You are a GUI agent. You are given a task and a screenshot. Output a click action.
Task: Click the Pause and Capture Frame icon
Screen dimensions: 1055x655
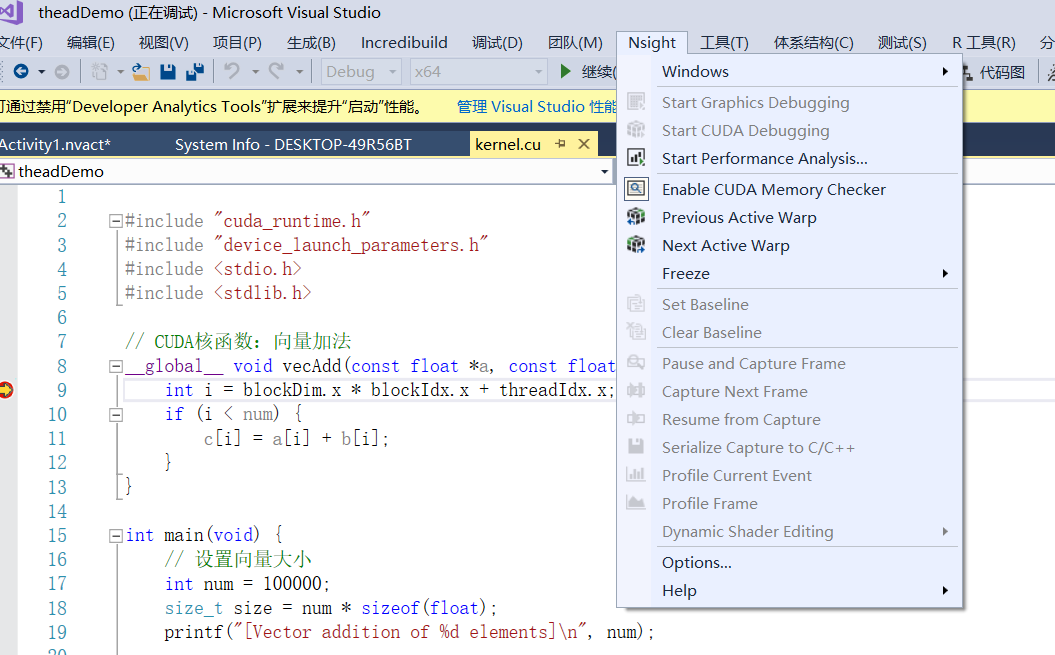point(636,363)
